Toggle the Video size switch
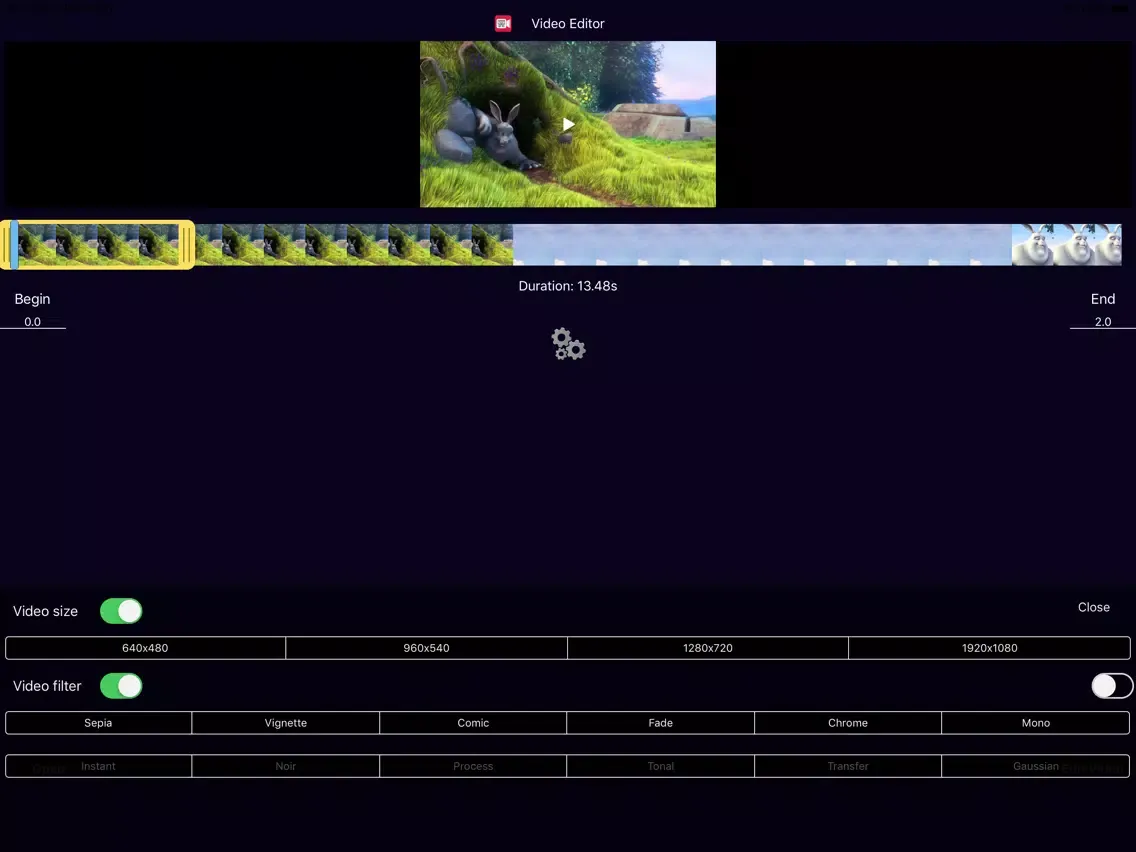Viewport: 1136px width, 852px height. pos(121,611)
